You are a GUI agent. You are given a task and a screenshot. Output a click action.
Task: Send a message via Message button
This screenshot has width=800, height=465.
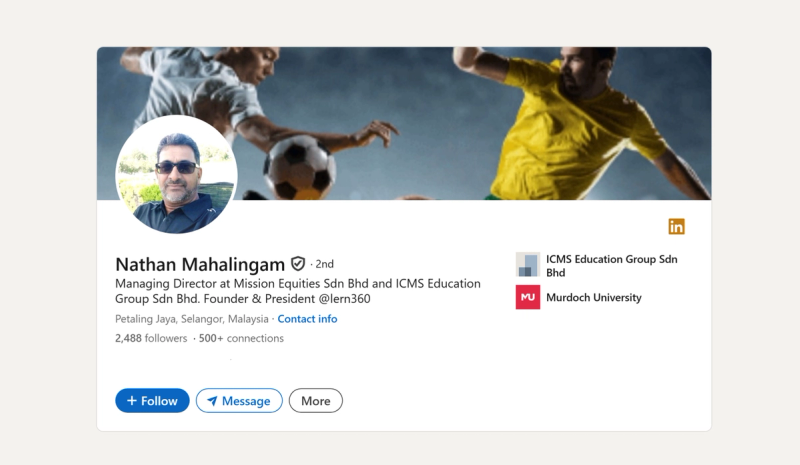click(x=239, y=401)
